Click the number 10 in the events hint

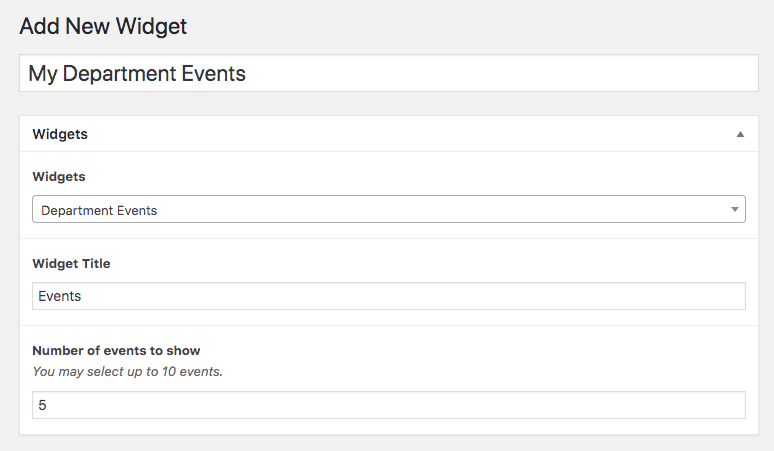tap(169, 372)
